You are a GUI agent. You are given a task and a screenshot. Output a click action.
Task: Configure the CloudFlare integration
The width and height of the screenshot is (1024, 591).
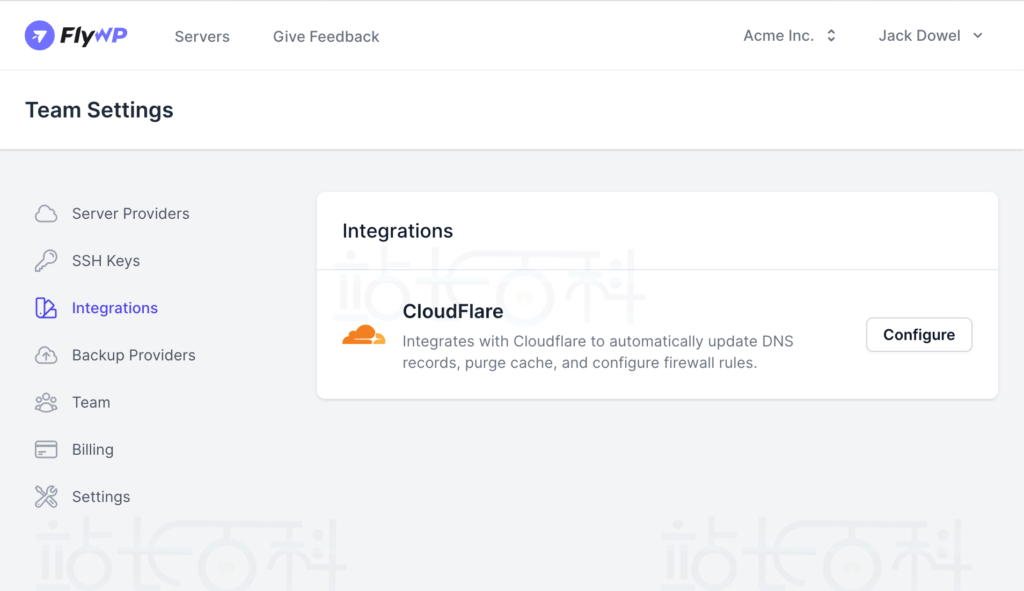(x=919, y=335)
